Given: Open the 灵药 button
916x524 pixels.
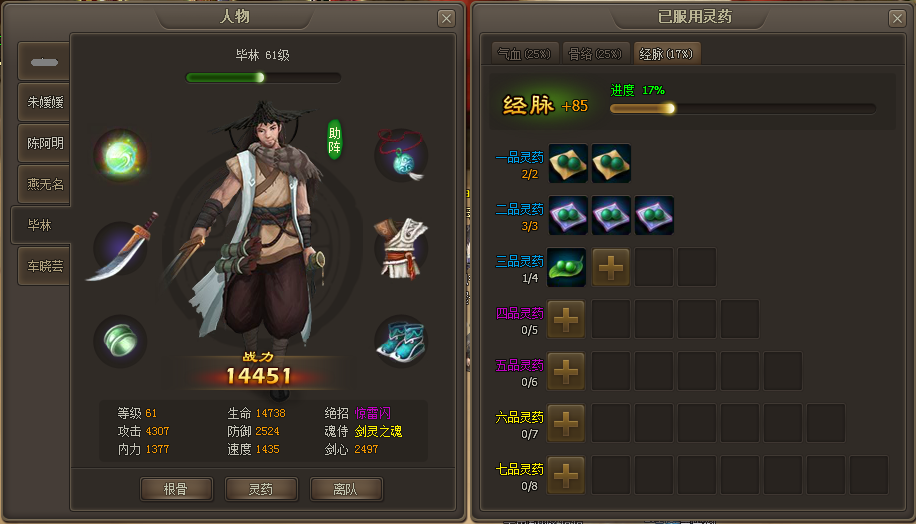Looking at the screenshot, I should (261, 489).
